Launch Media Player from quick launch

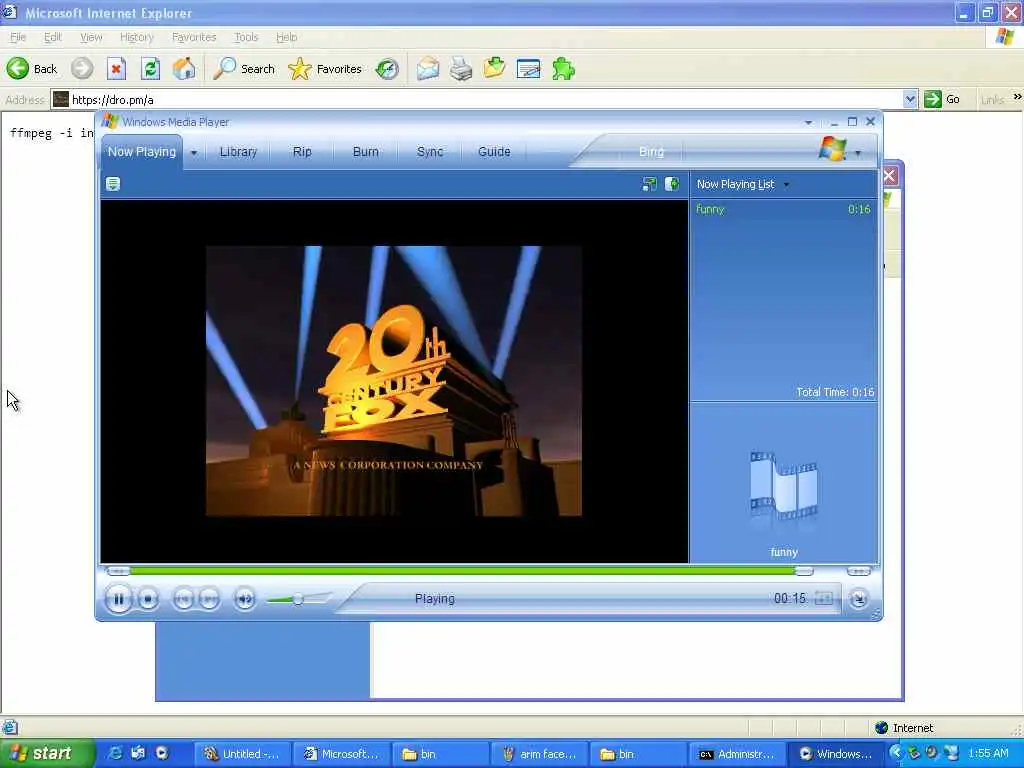(162, 754)
